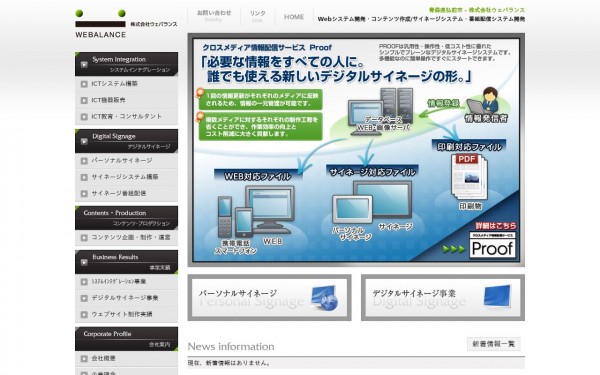Viewport: 600px width, 375px height.
Task: Click 詳細はこちら text in banner
Action: 496,226
